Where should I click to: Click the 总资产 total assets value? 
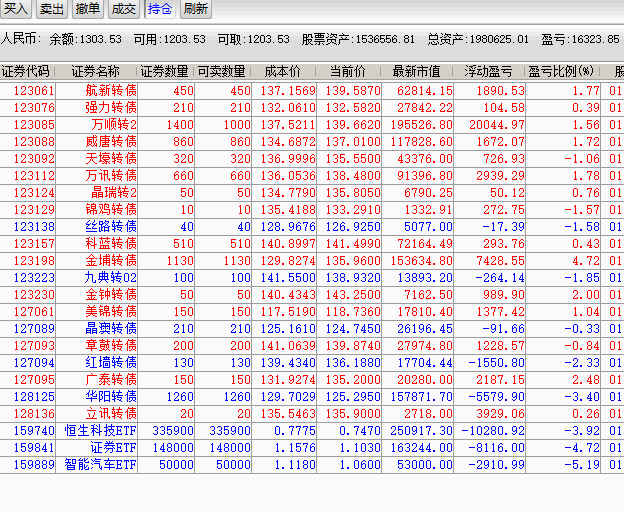point(499,39)
